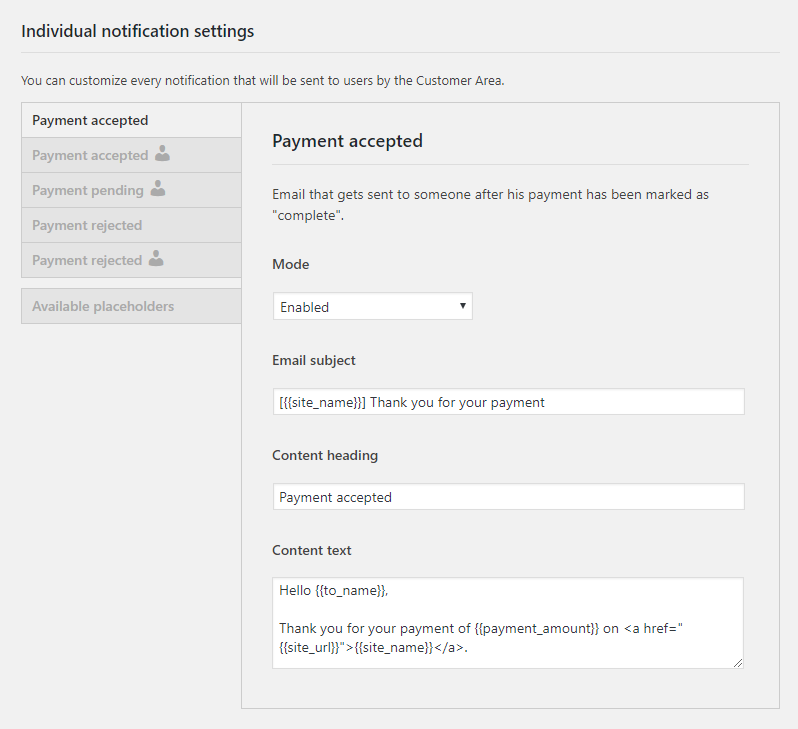Open the Mode dropdown showing Enabled
This screenshot has height=729, width=798.
click(x=373, y=306)
